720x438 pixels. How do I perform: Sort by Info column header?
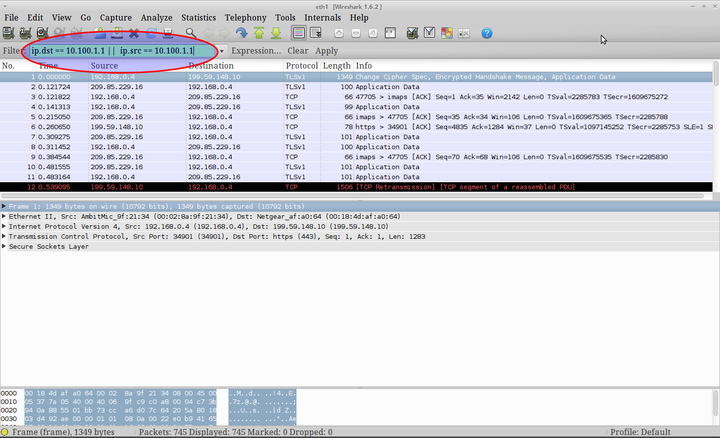533,66
